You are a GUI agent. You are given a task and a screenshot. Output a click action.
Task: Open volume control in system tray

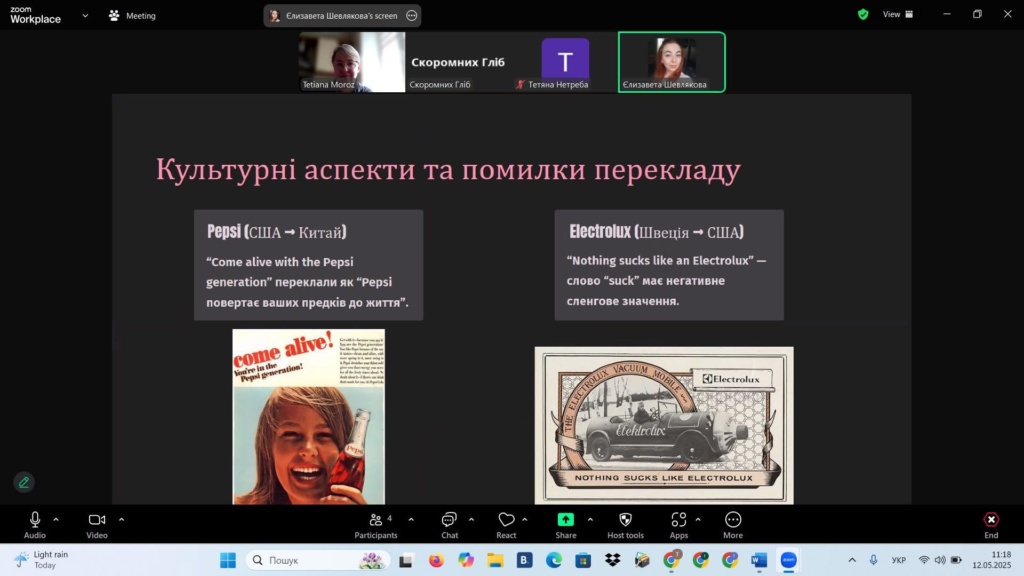tap(940, 560)
